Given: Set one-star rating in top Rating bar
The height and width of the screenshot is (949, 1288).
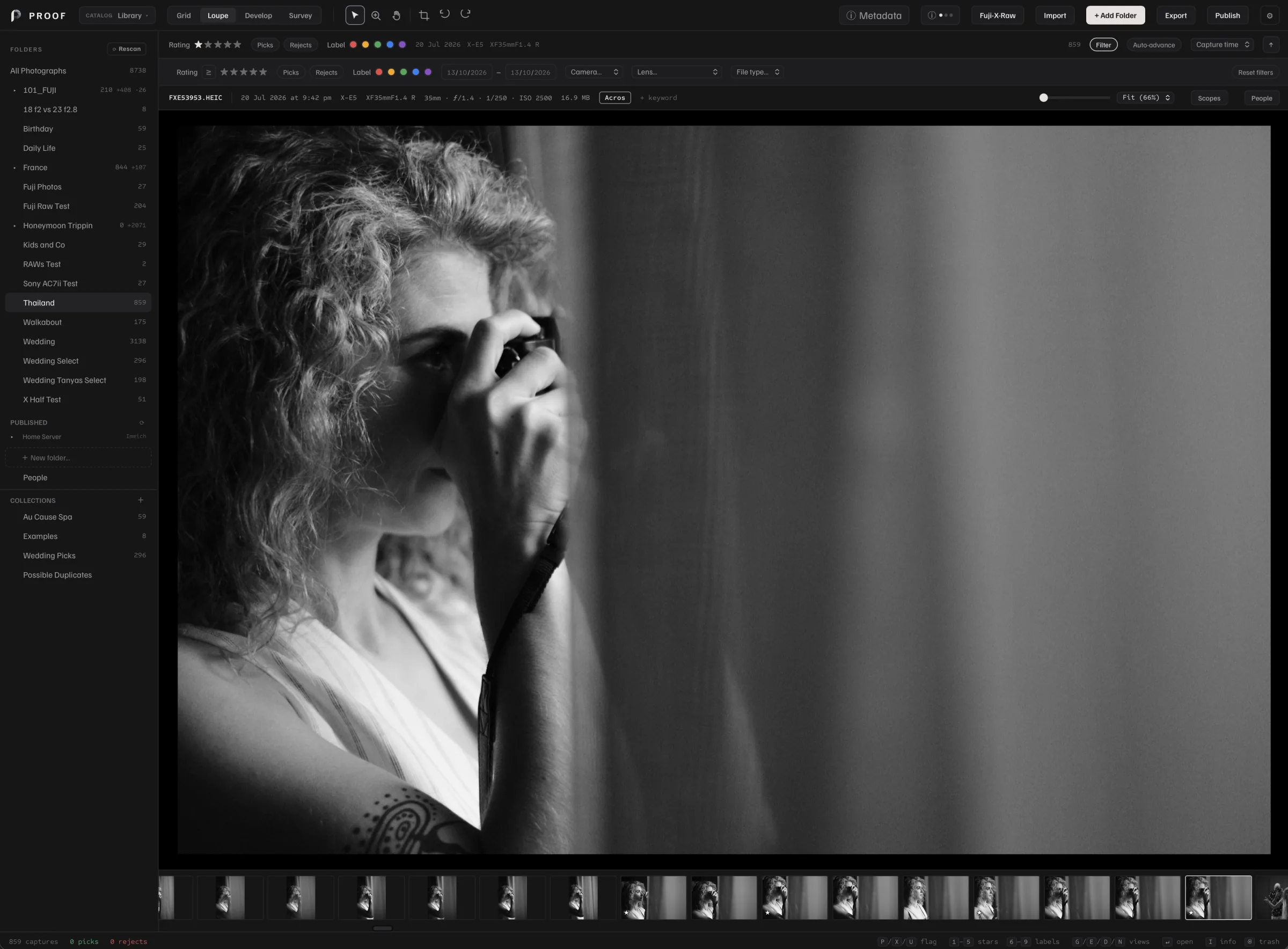Looking at the screenshot, I should (x=198, y=45).
